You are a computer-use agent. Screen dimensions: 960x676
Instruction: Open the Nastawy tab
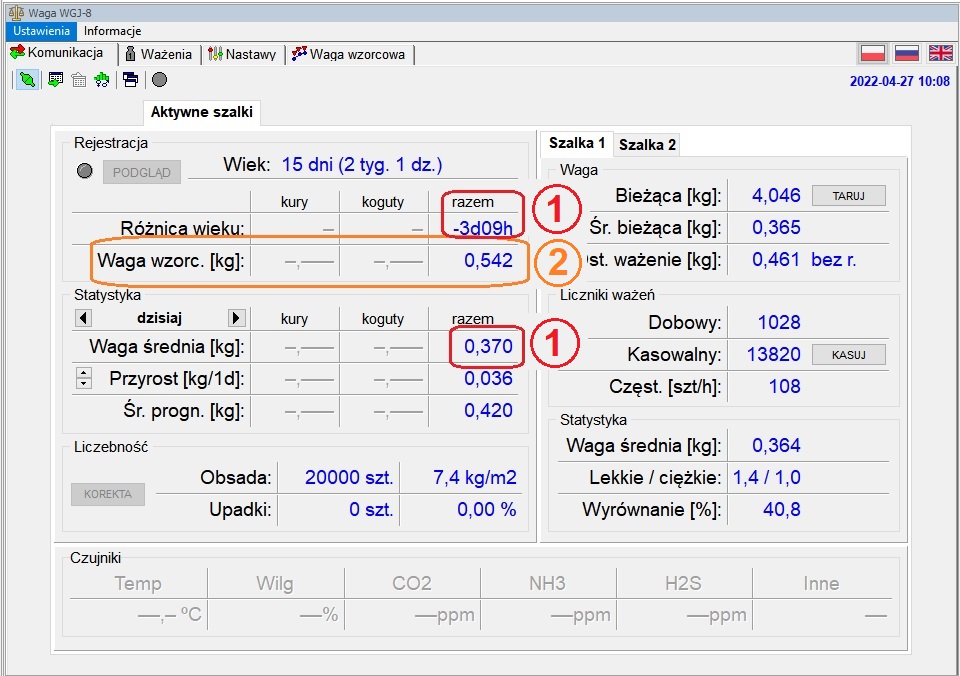coord(242,54)
